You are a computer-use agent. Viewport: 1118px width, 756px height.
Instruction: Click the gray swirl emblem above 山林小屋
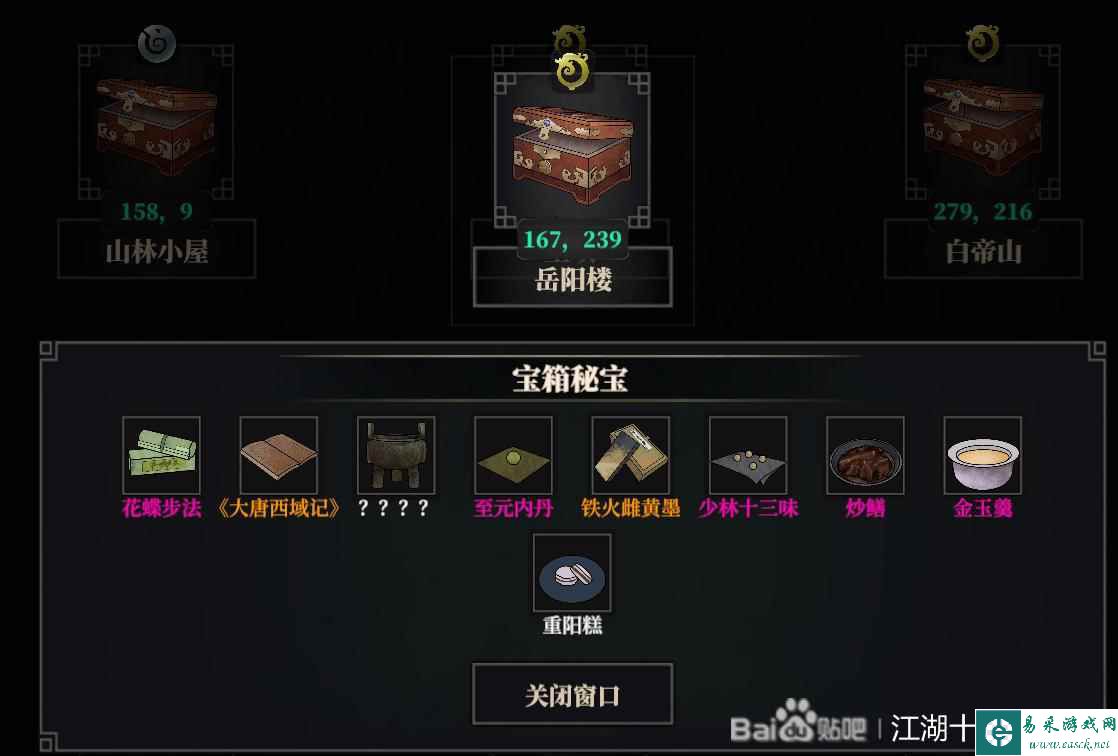157,44
